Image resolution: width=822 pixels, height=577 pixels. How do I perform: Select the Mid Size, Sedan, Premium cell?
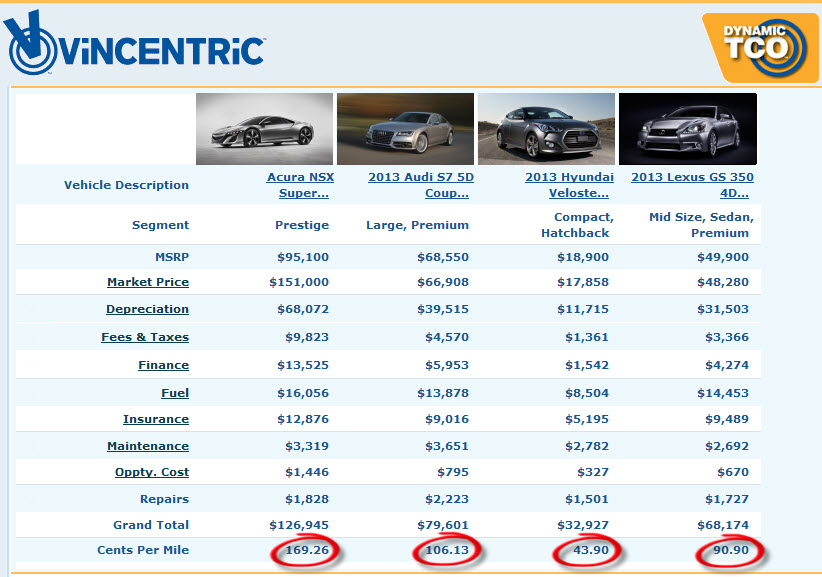(701, 225)
